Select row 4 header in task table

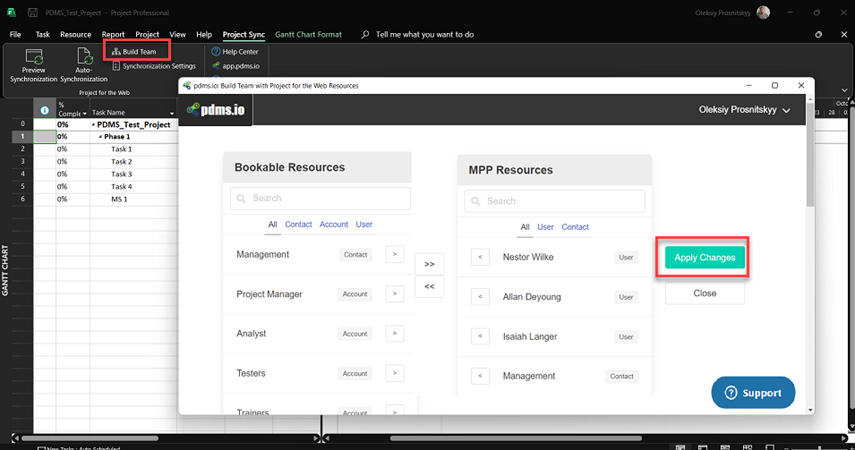(22, 174)
